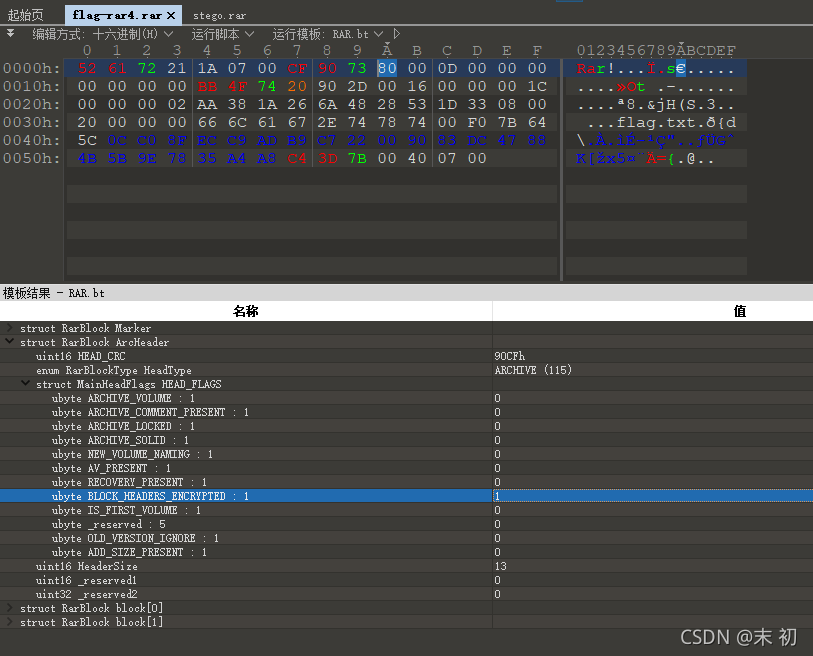813x656 pixels.
Task: Select the uint16 HEAD_CRC row
Action: click(x=406, y=356)
